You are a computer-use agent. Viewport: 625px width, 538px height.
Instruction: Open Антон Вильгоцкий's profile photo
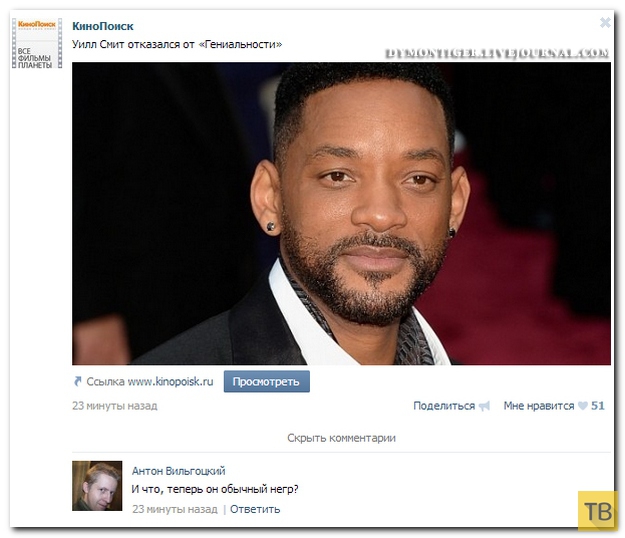coord(97,486)
